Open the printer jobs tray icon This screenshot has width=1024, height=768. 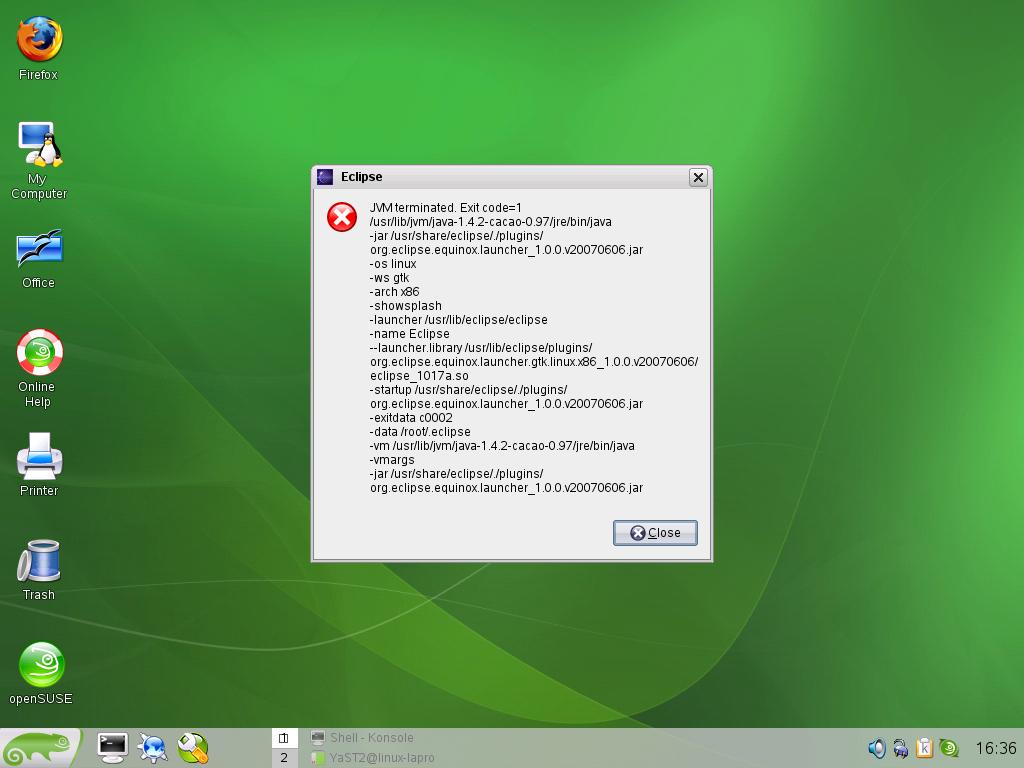[901, 748]
